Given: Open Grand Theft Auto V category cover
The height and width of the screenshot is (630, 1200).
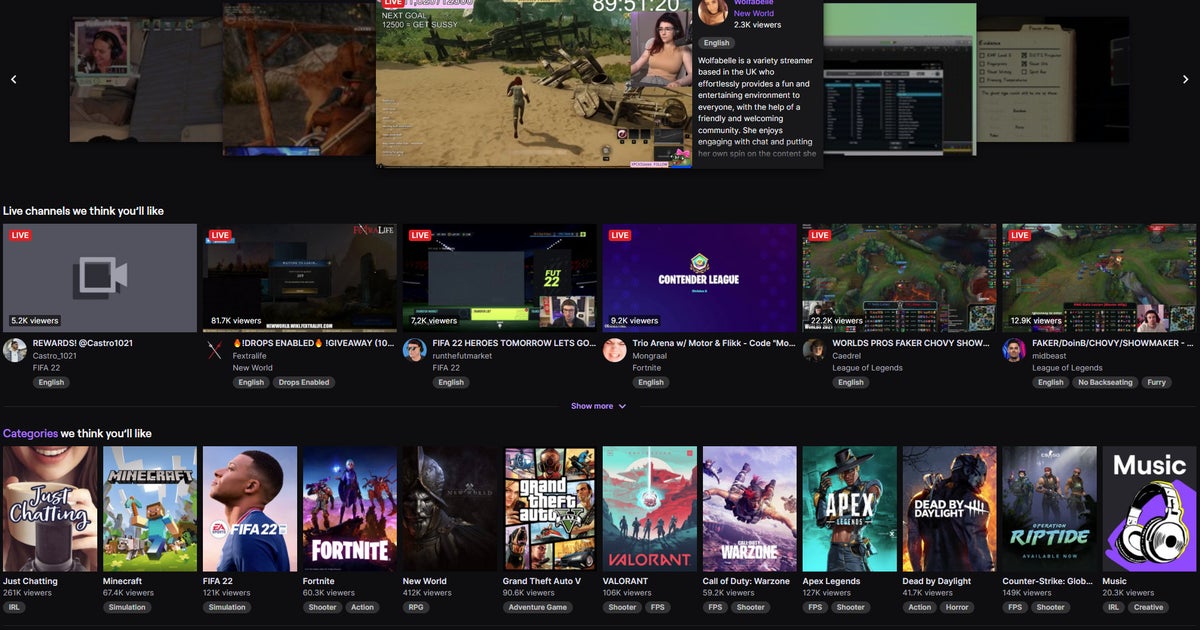Looking at the screenshot, I should 550,509.
